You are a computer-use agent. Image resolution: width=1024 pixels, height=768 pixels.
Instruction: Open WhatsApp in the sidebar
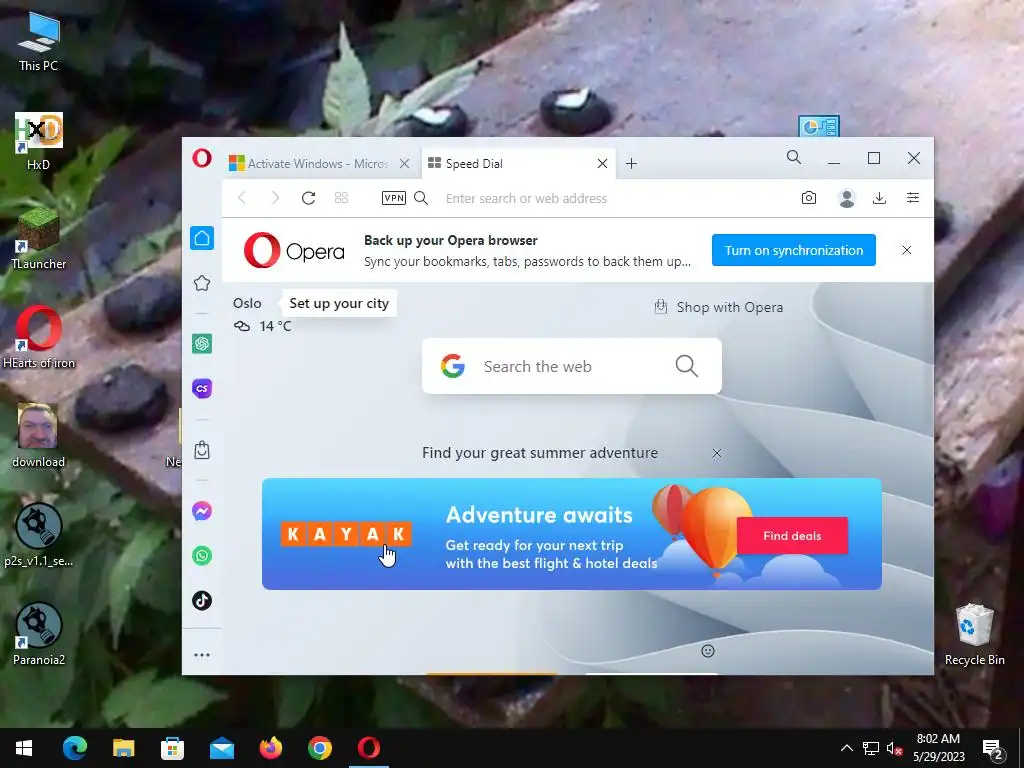(202, 556)
